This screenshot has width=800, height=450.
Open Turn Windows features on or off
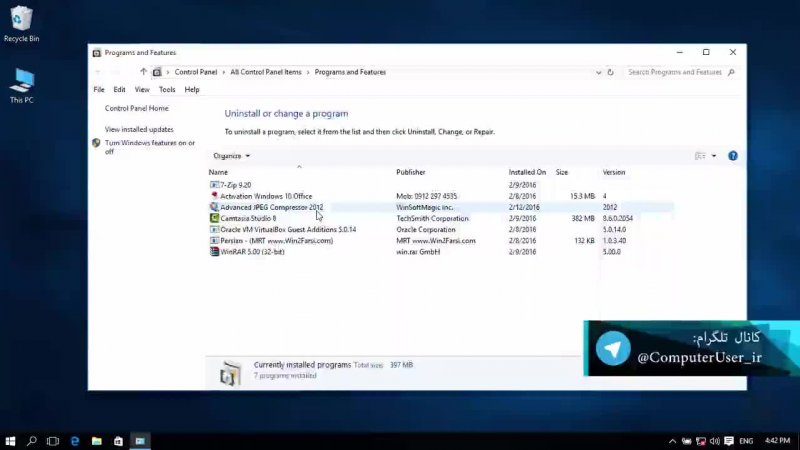(x=149, y=147)
